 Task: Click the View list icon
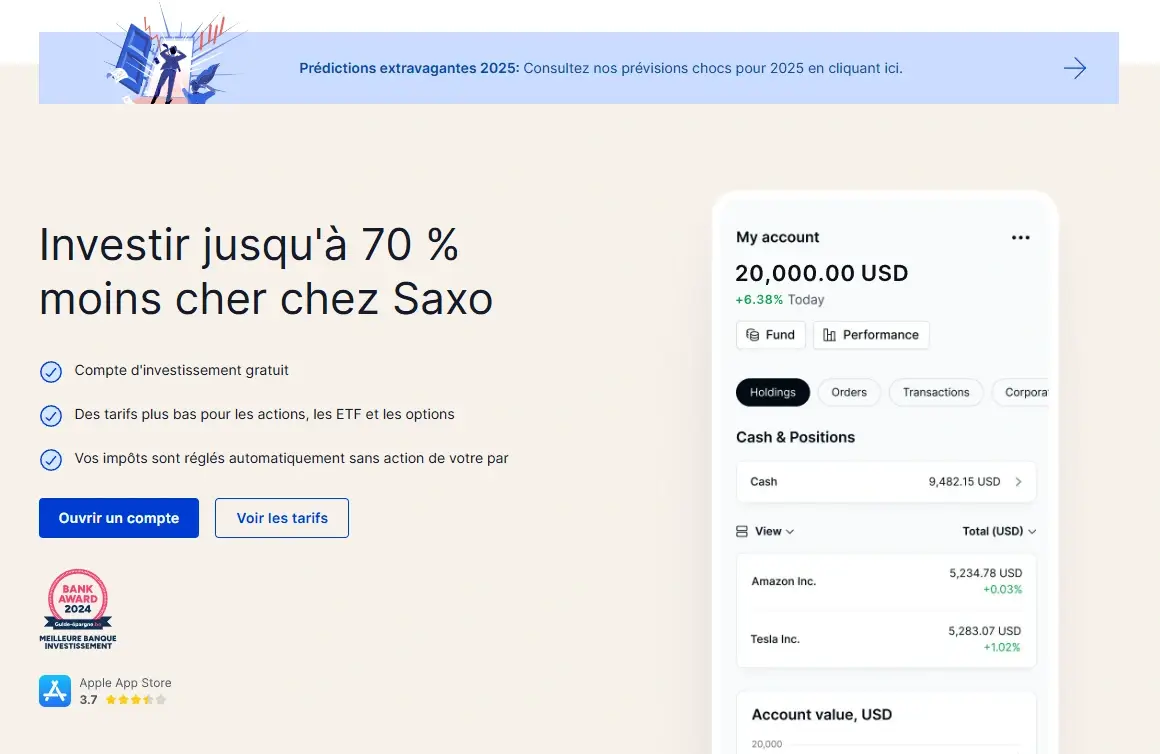tap(742, 531)
